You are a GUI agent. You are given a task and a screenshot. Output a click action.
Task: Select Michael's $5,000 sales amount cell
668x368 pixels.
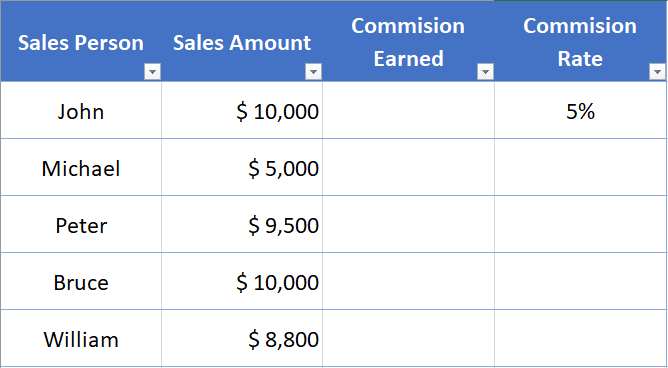[x=242, y=167]
